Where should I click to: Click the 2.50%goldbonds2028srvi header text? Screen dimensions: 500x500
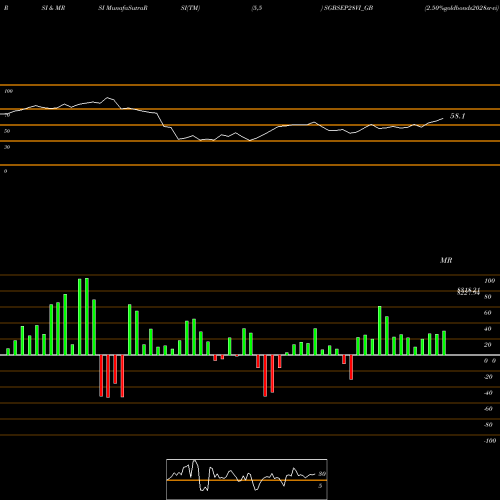pyautogui.click(x=462, y=8)
